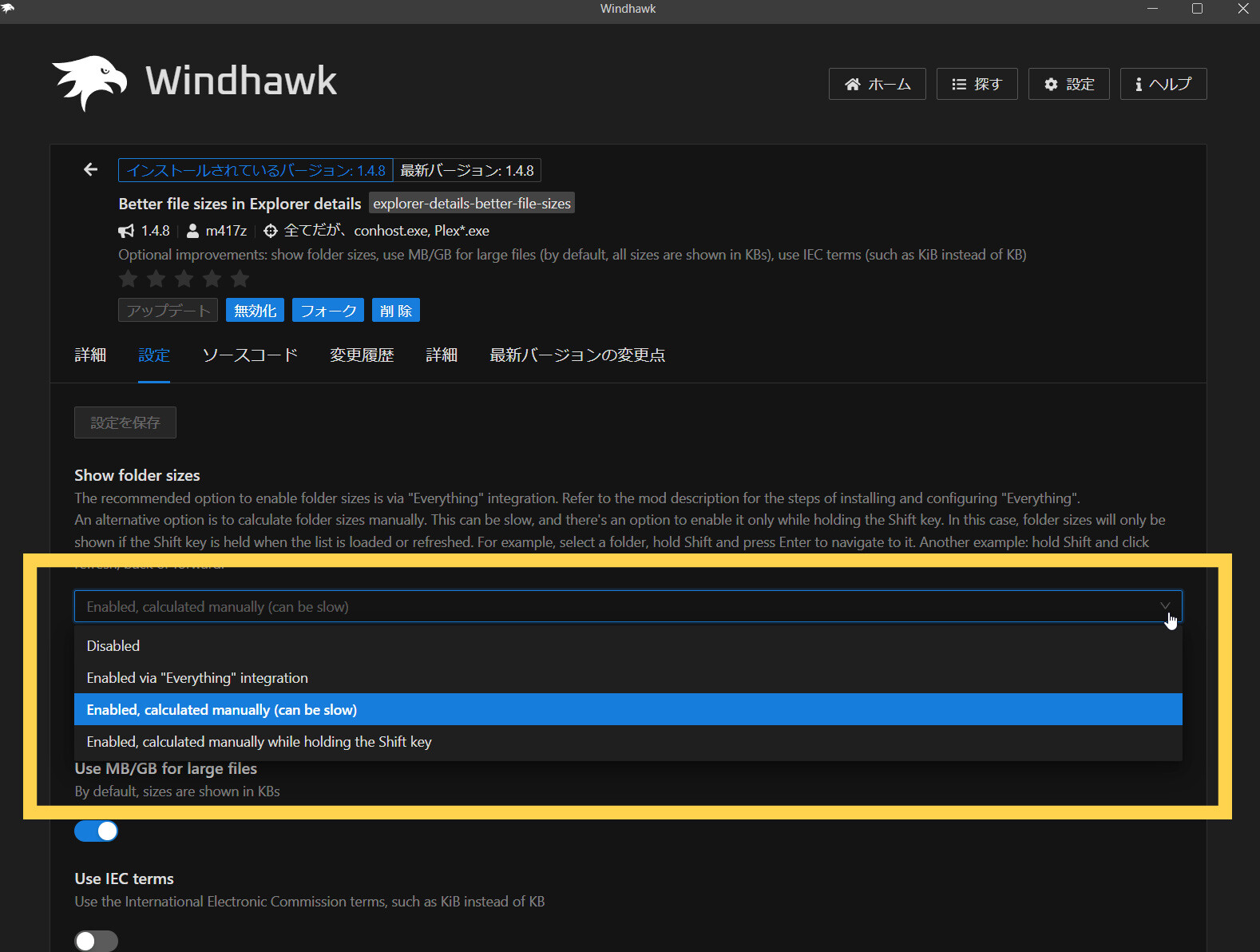
Task: Select calculated manually while holding Shift key
Action: tap(628, 741)
